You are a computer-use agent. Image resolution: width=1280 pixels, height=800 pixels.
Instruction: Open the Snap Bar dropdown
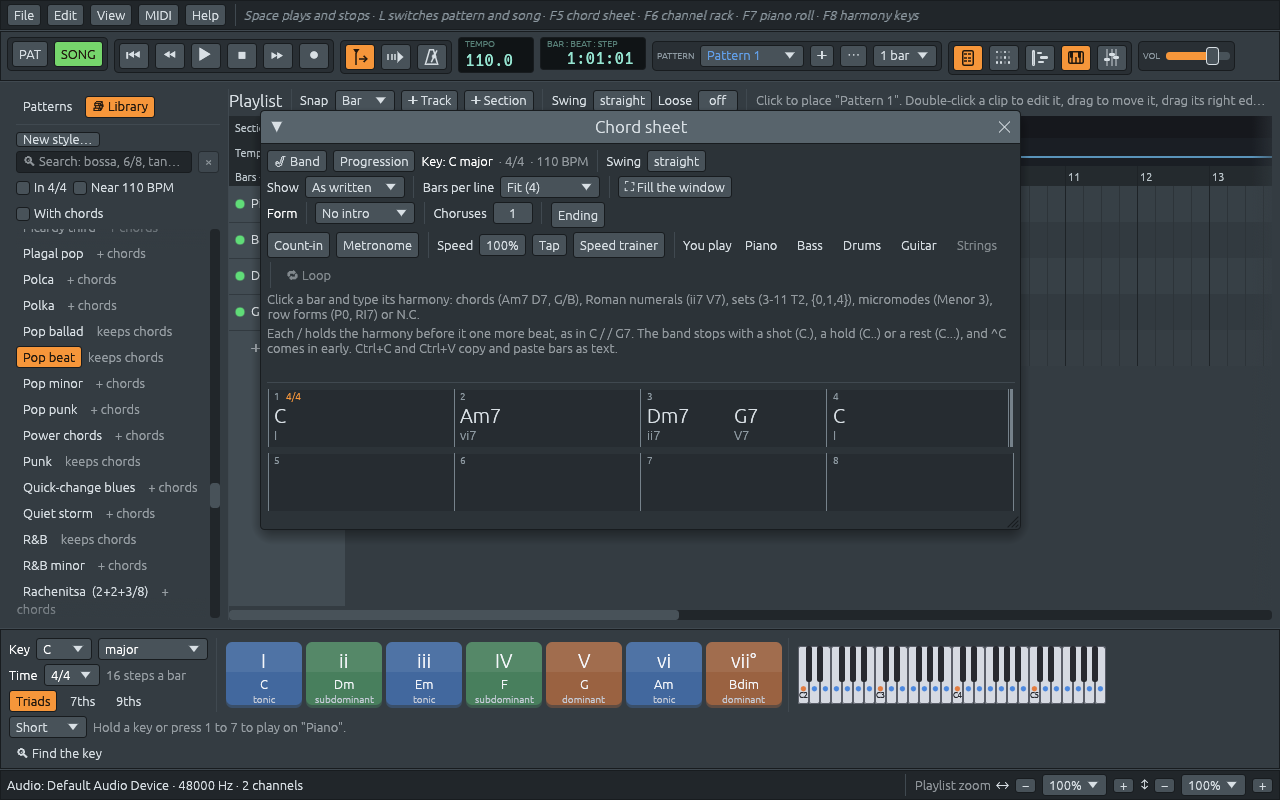365,101
